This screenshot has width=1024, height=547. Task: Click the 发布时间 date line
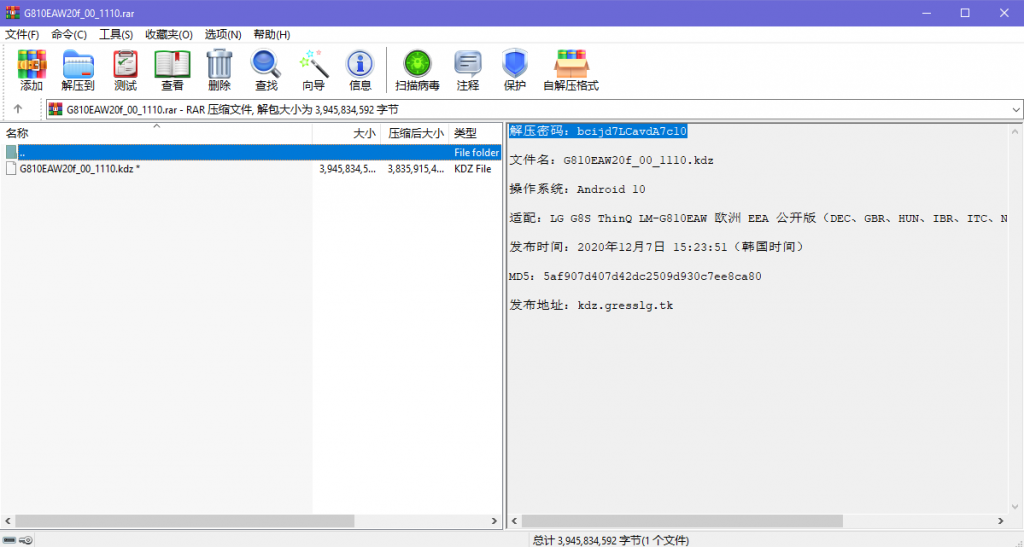(x=657, y=247)
